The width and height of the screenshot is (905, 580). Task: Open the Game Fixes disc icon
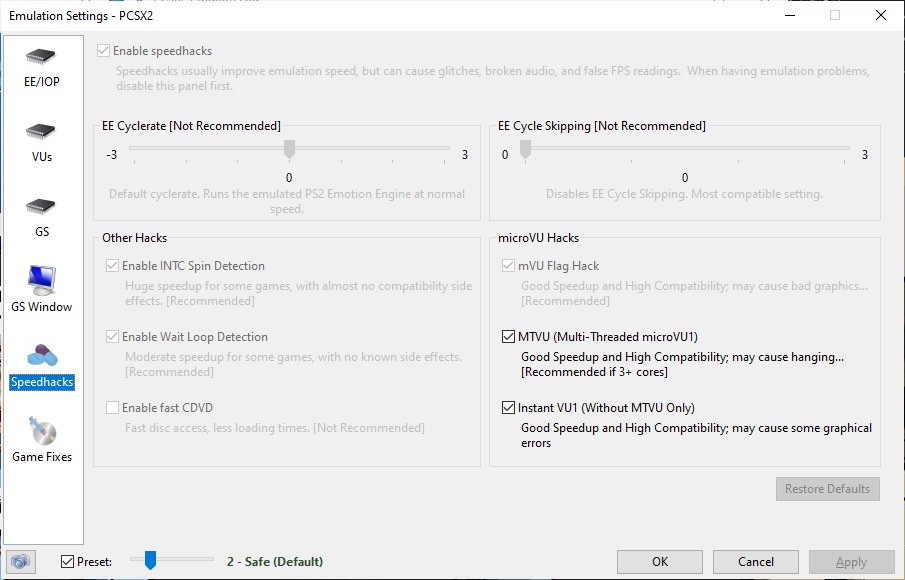click(x=42, y=431)
